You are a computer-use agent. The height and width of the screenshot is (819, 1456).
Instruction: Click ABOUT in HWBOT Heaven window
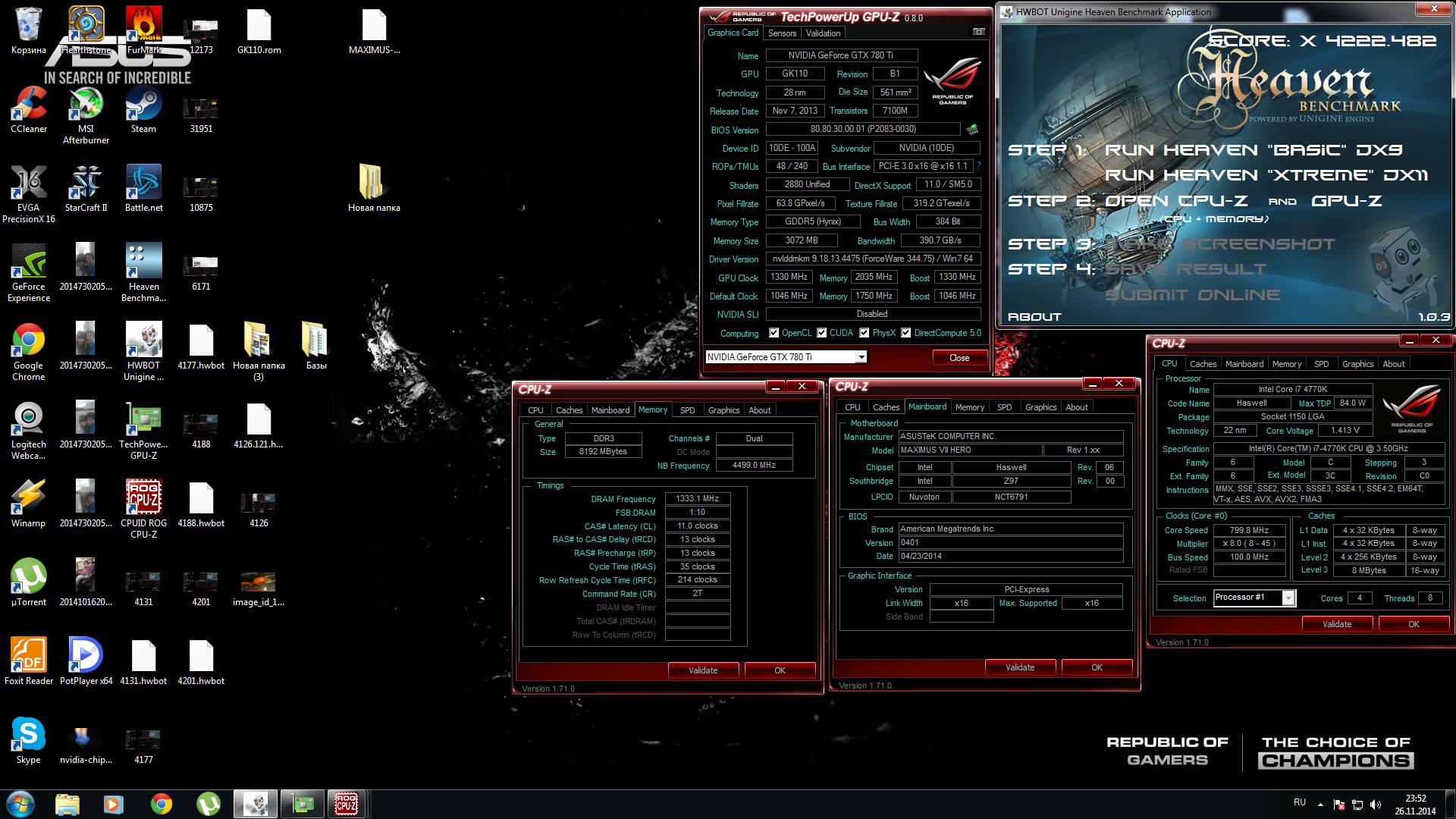(x=1034, y=317)
